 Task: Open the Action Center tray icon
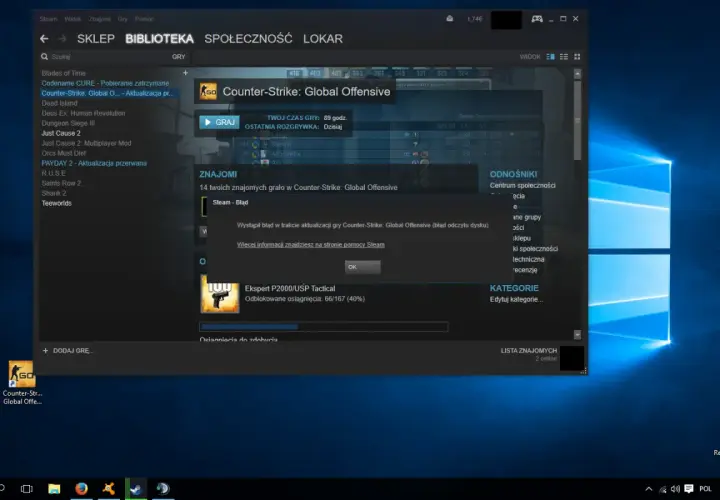point(688,489)
